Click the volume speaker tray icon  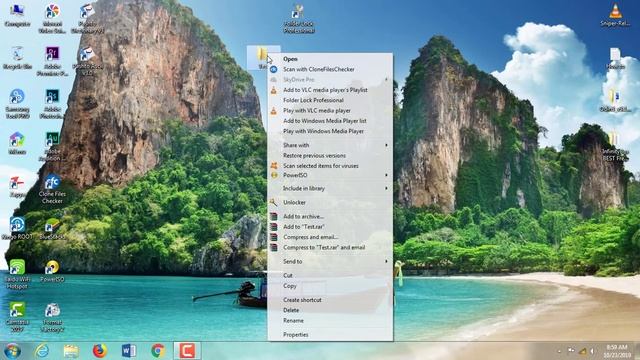592,351
